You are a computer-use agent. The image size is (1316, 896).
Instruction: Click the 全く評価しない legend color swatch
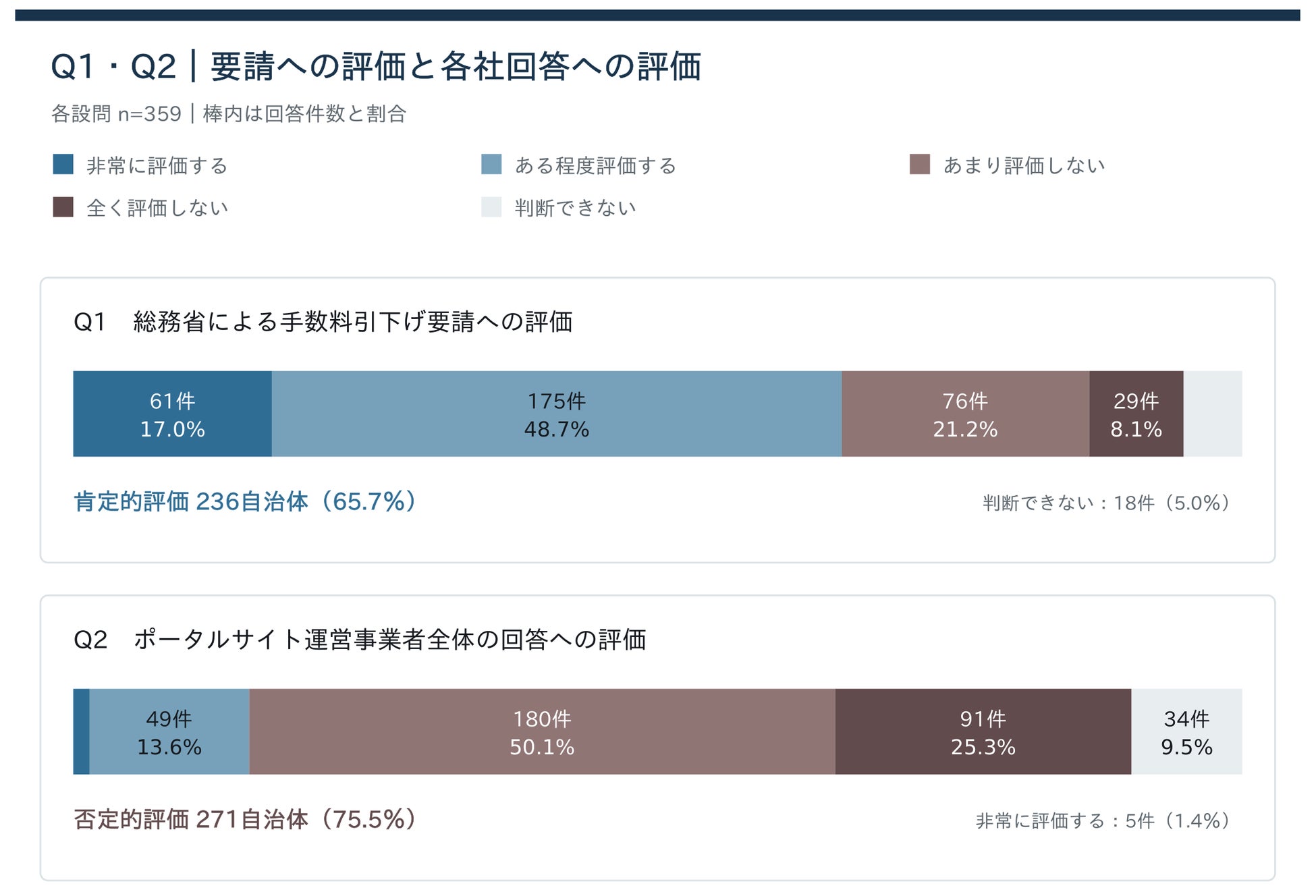point(63,207)
